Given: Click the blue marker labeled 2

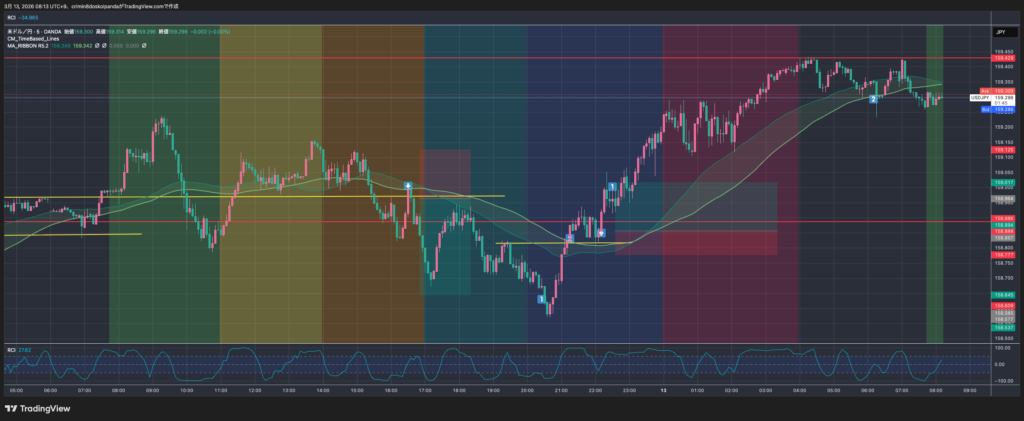Looking at the screenshot, I should (x=873, y=99).
